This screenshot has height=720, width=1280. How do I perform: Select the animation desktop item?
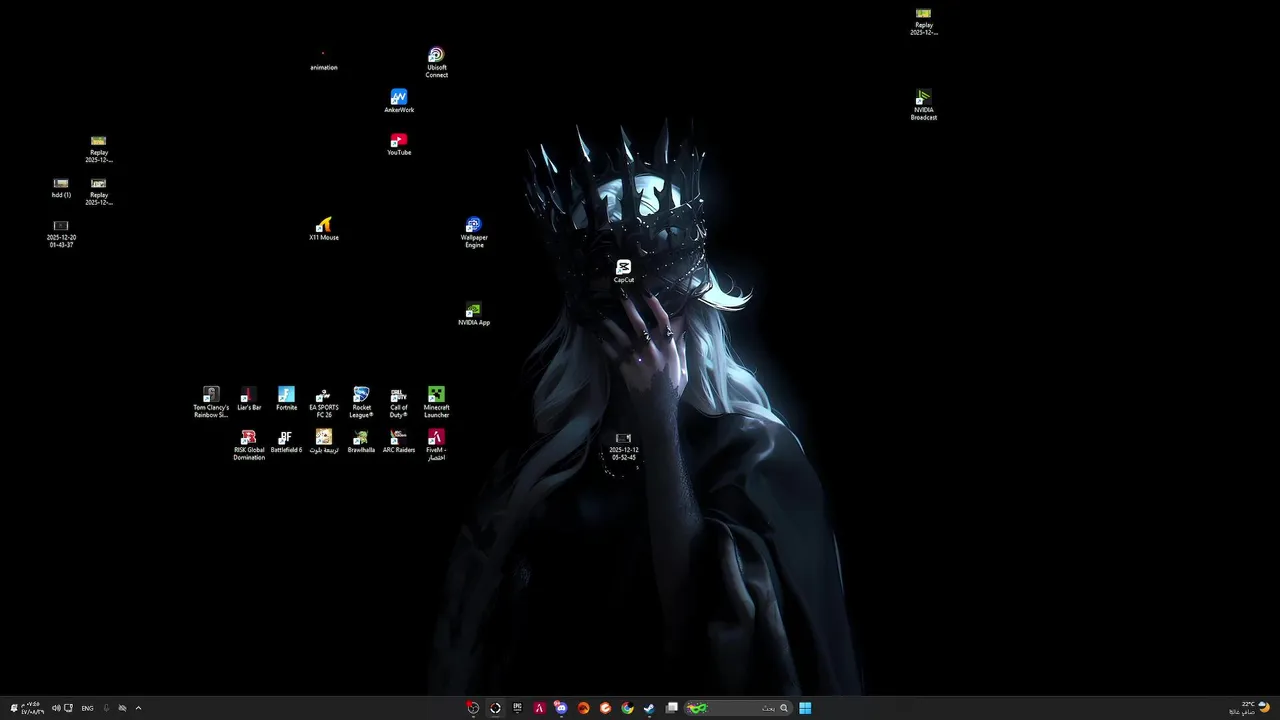pos(323,60)
